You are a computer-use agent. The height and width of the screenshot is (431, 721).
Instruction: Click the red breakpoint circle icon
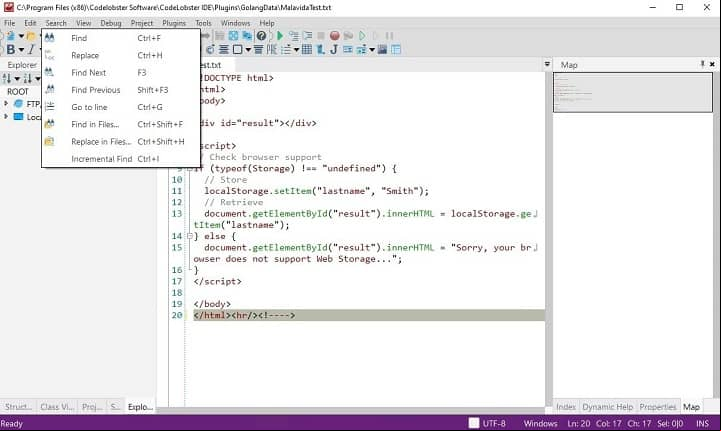[335, 36]
